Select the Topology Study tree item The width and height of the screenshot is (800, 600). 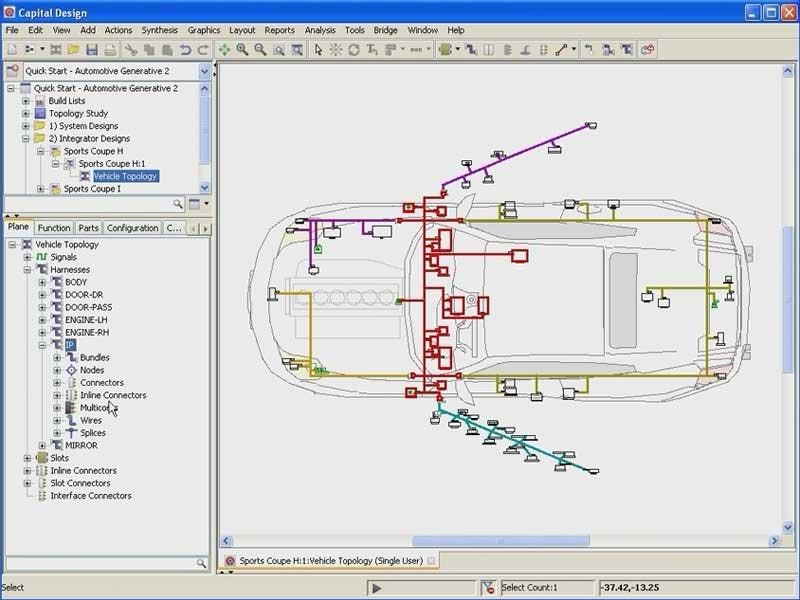click(78, 114)
